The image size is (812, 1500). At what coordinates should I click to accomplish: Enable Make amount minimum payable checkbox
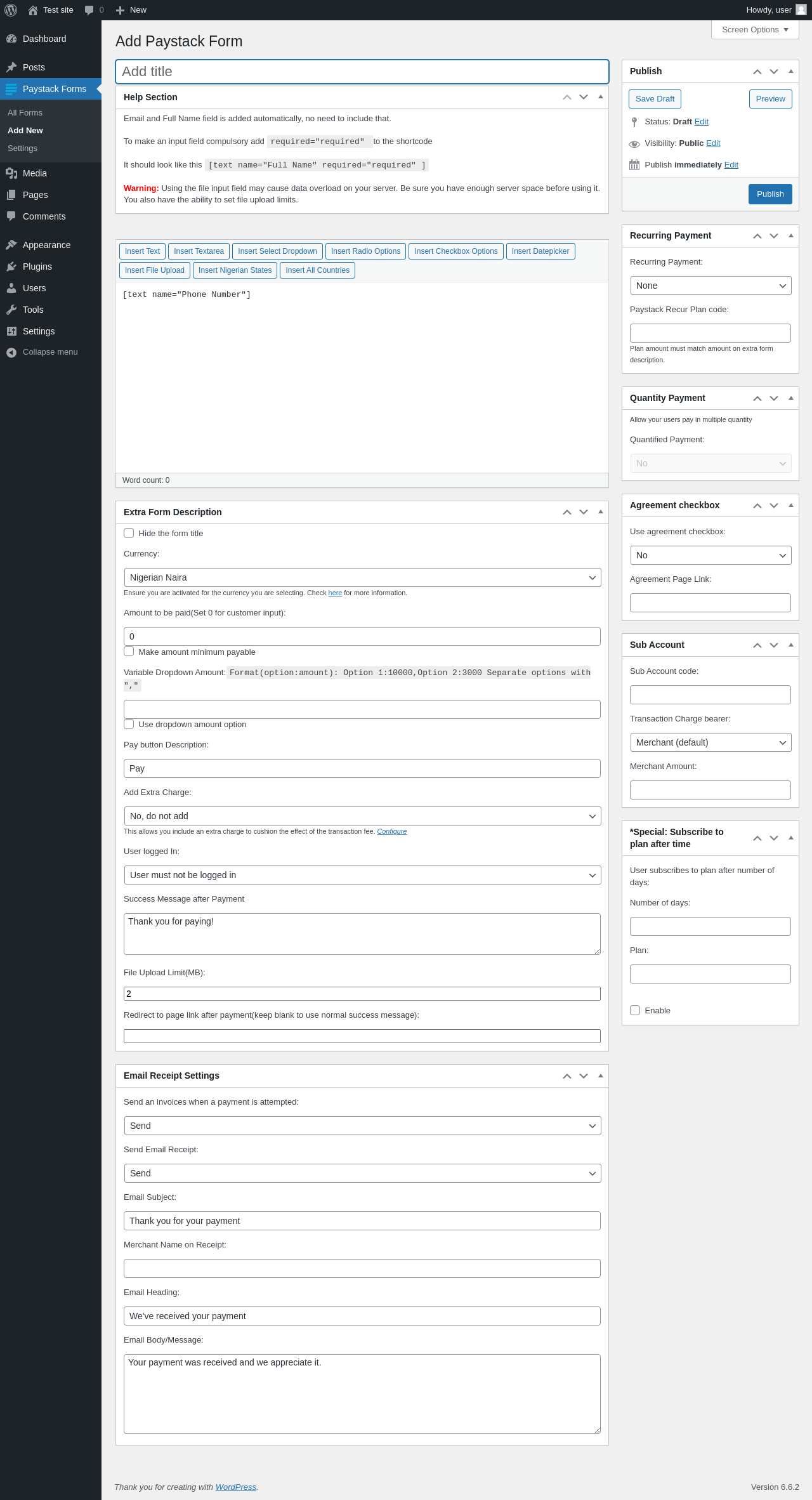[x=129, y=651]
